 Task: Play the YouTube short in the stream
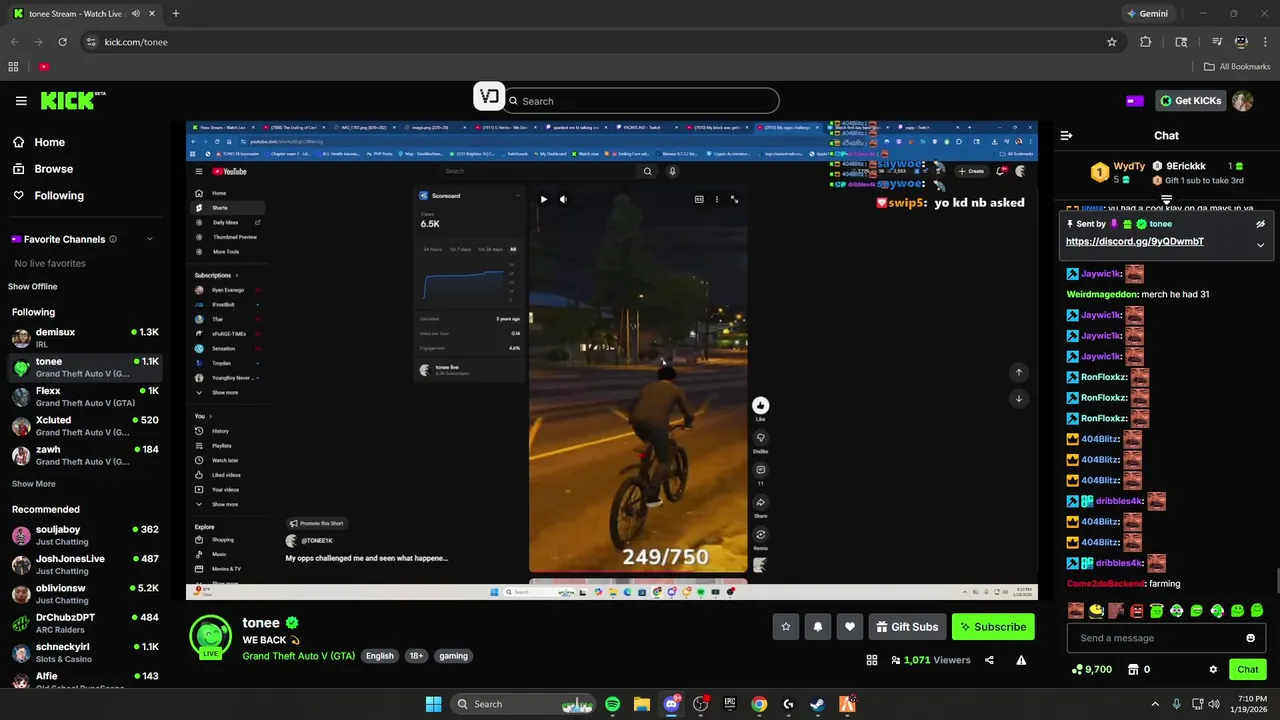[543, 199]
